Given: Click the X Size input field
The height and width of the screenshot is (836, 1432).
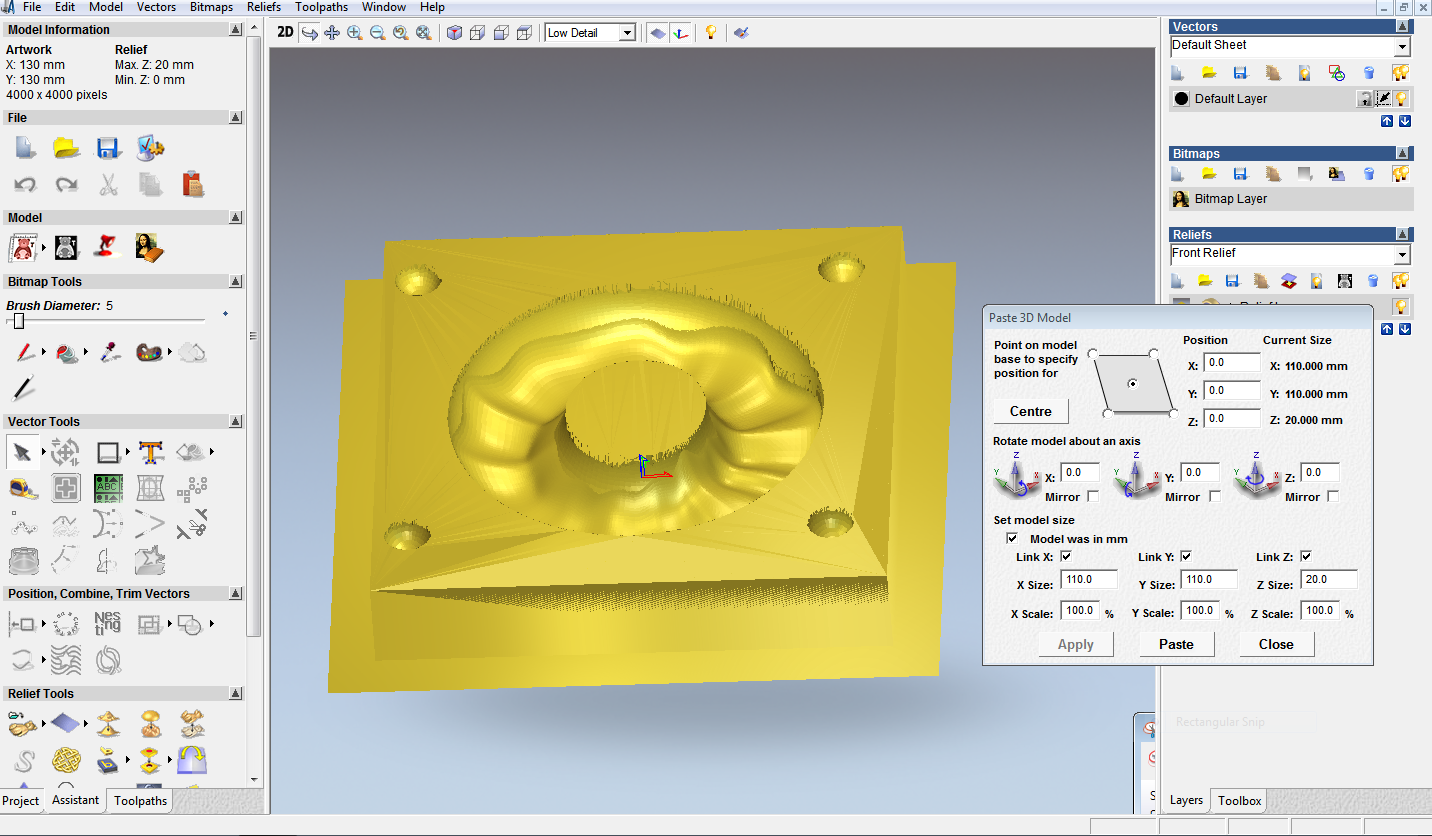Looking at the screenshot, I should click(x=1089, y=579).
